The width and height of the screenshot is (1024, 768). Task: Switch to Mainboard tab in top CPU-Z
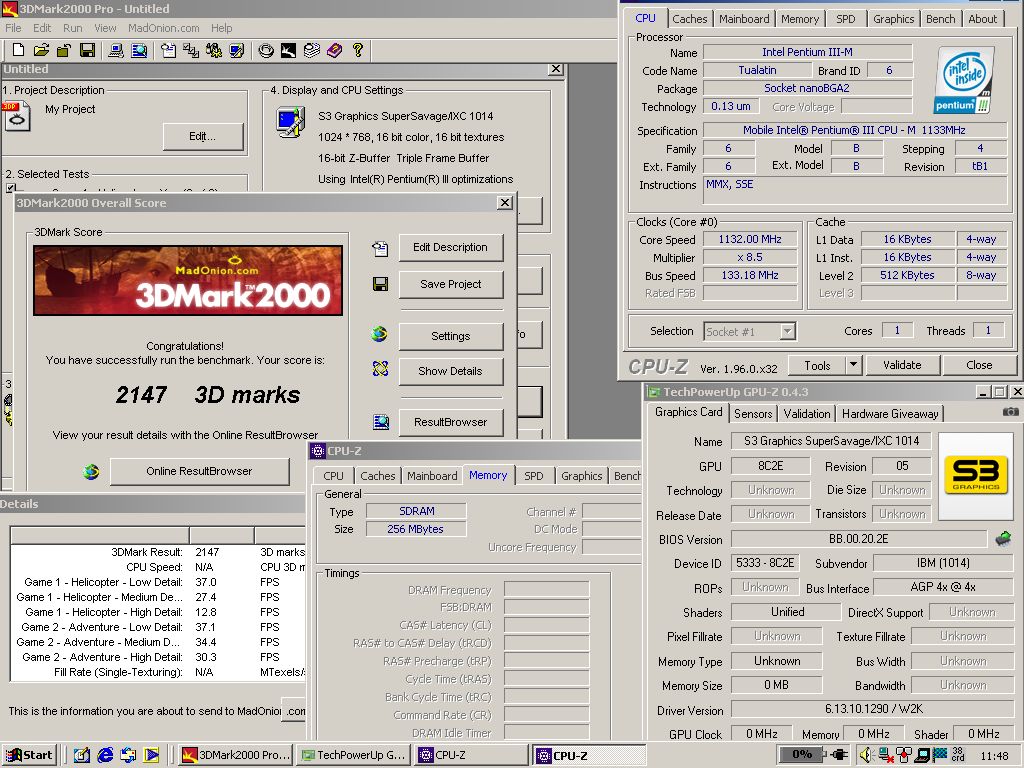[744, 19]
